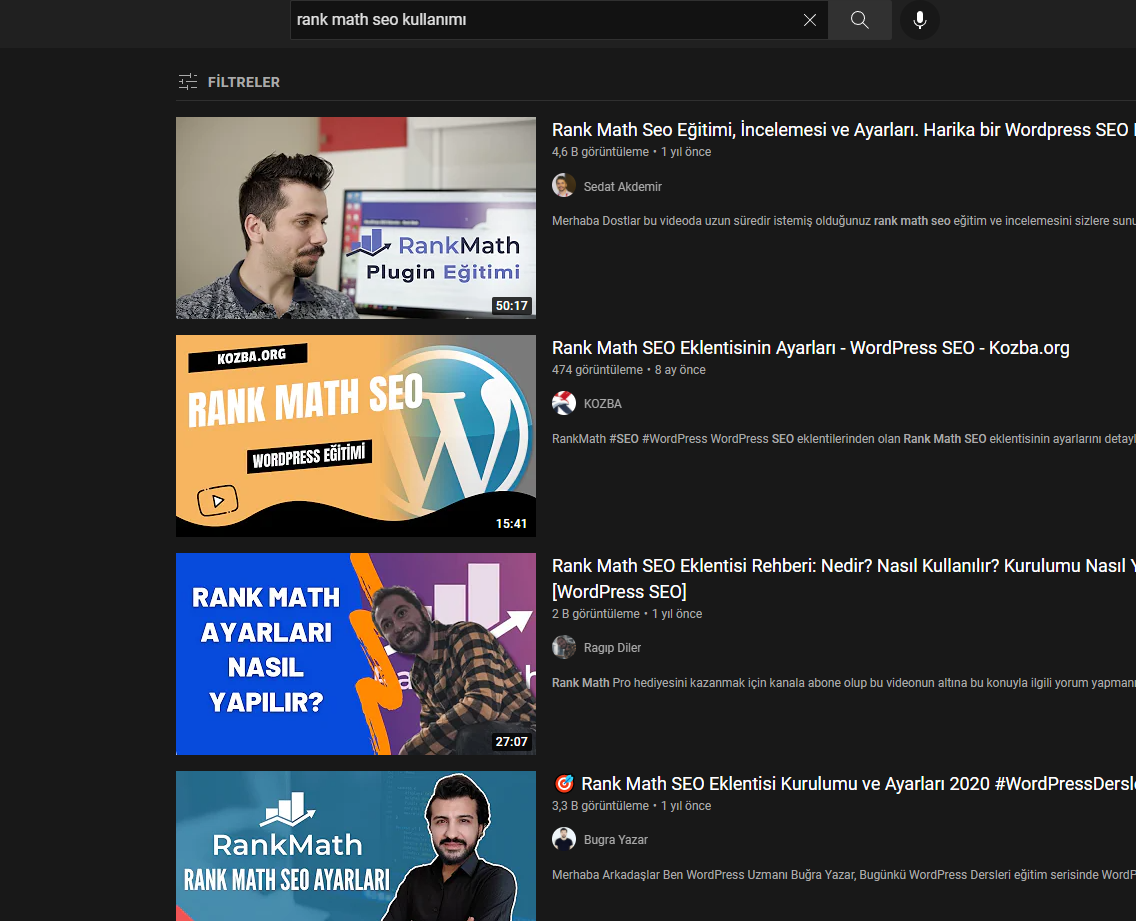Click the 50:17 duration badge

pyautogui.click(x=511, y=306)
